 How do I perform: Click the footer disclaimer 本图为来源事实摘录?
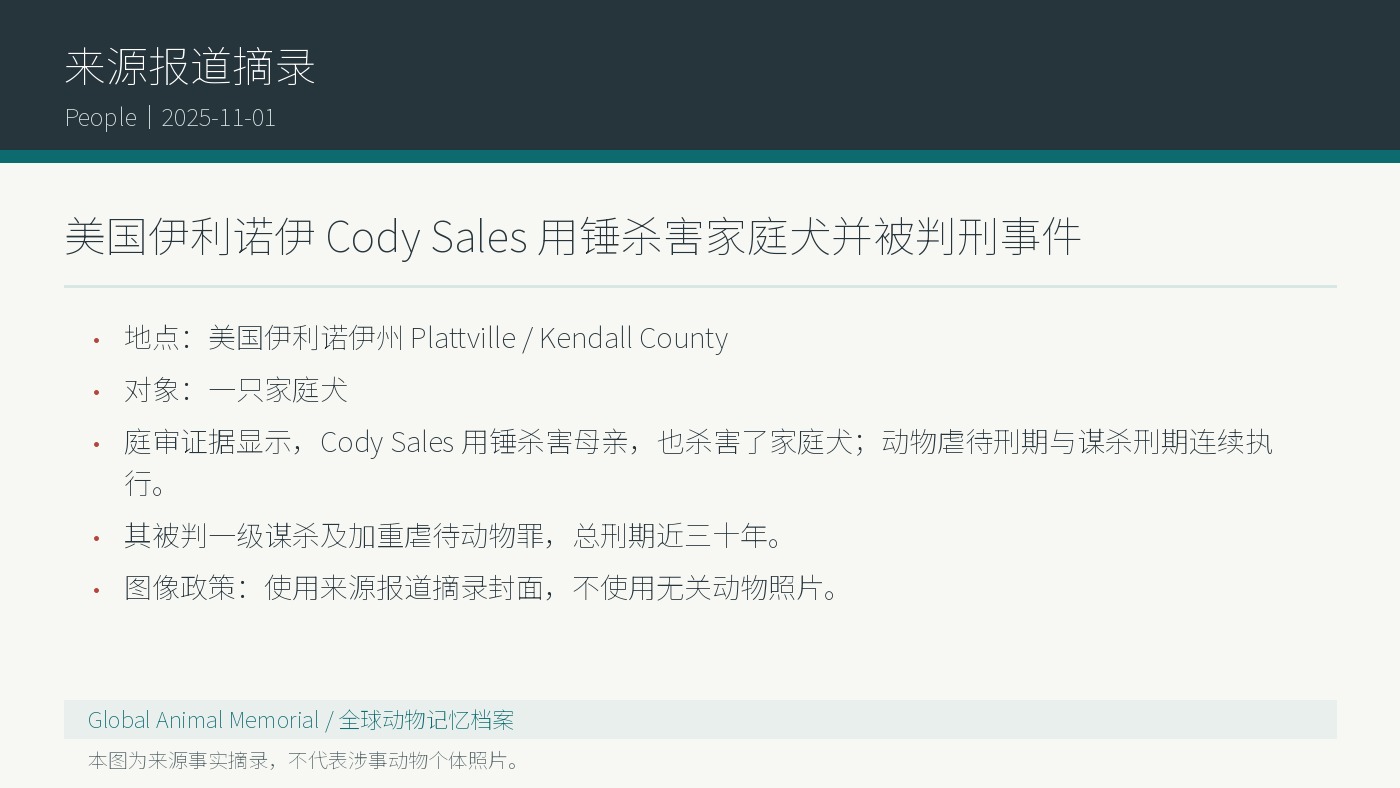point(306,760)
